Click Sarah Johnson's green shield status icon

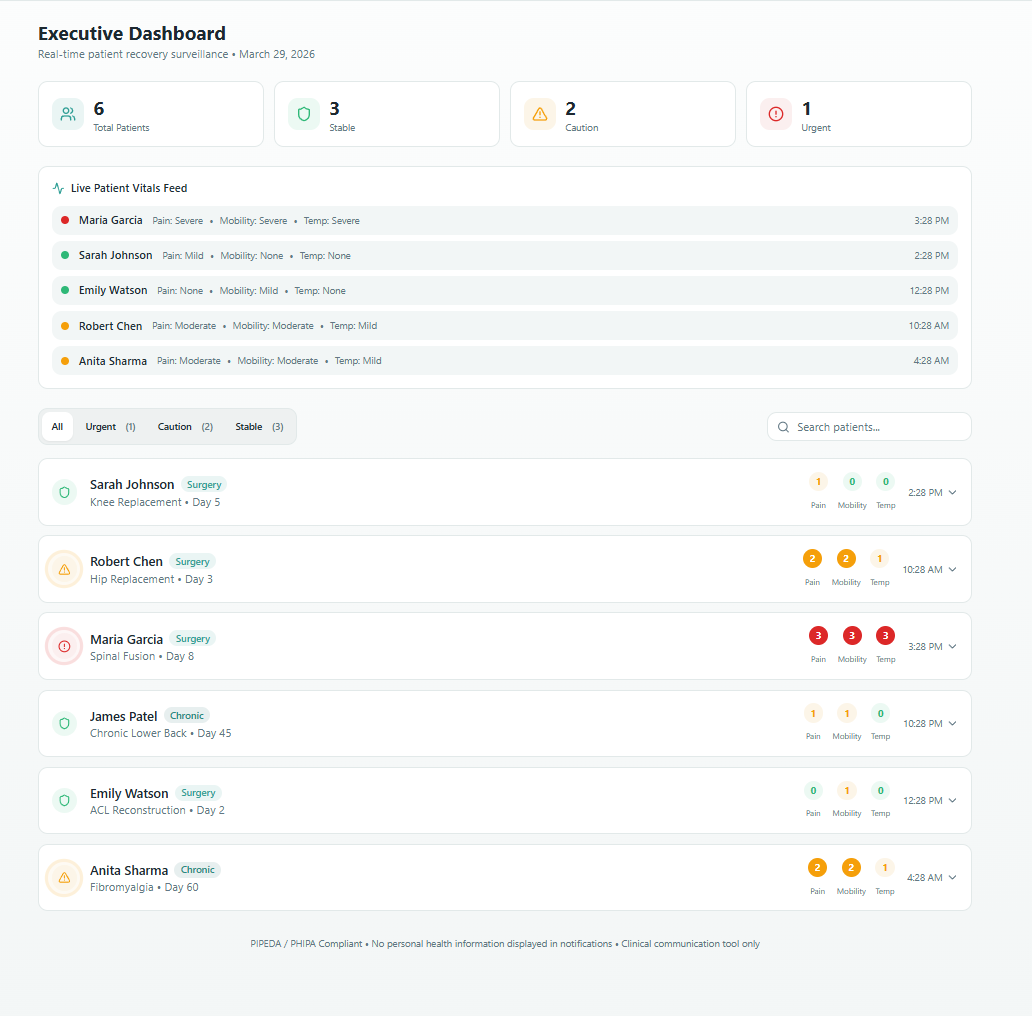[65, 492]
